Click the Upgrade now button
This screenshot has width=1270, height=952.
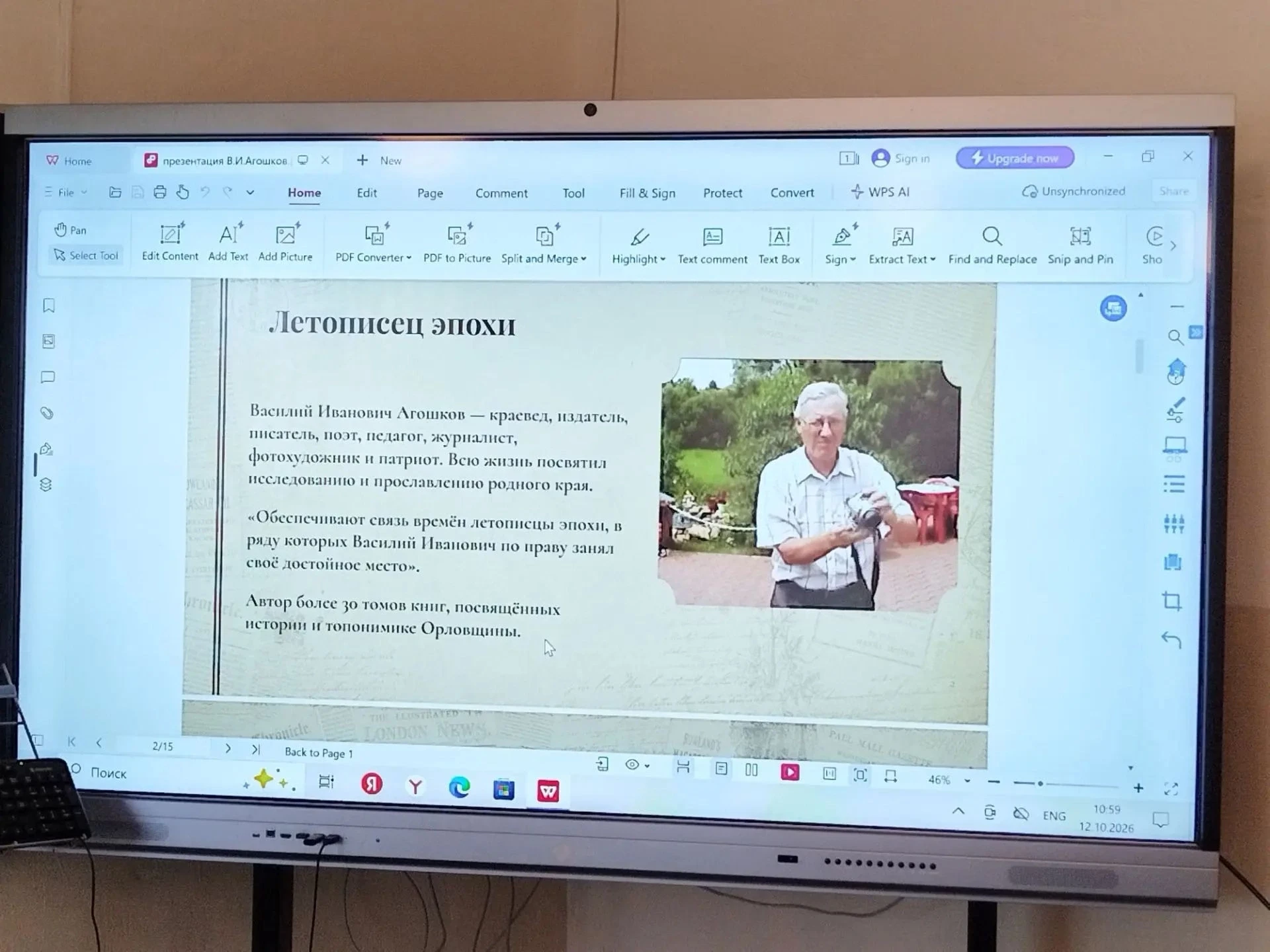[x=1015, y=158]
